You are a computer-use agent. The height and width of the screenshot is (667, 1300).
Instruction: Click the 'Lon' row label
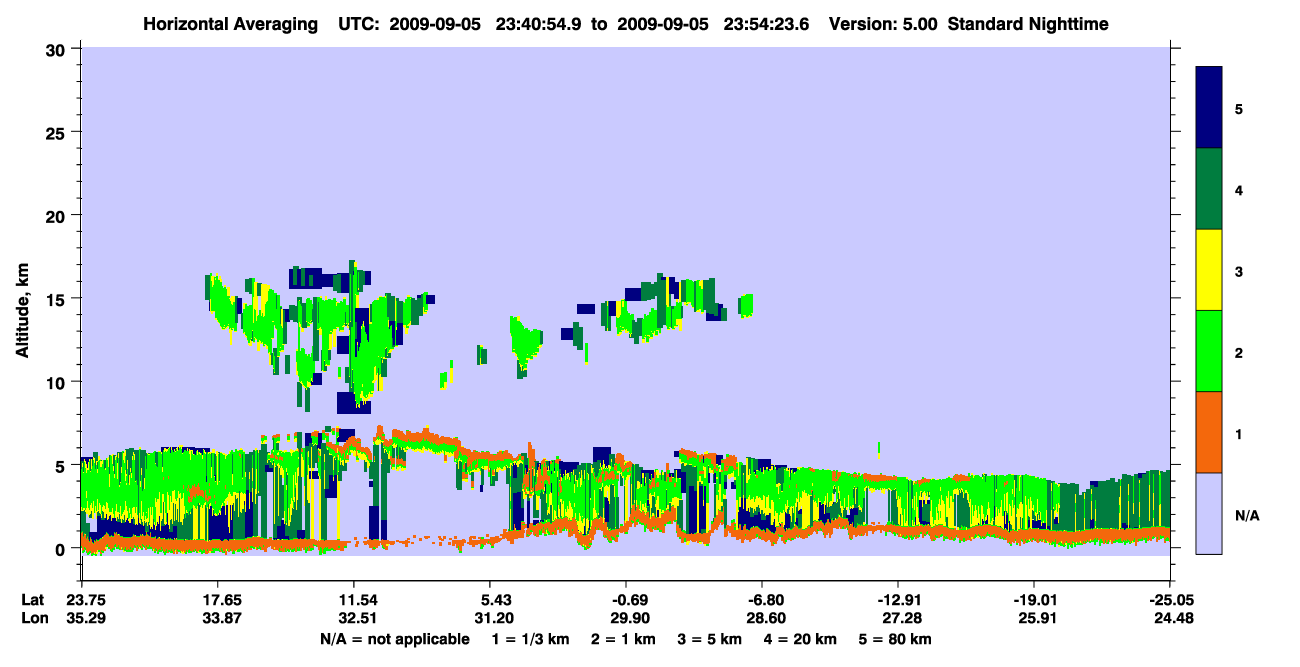coord(33,618)
